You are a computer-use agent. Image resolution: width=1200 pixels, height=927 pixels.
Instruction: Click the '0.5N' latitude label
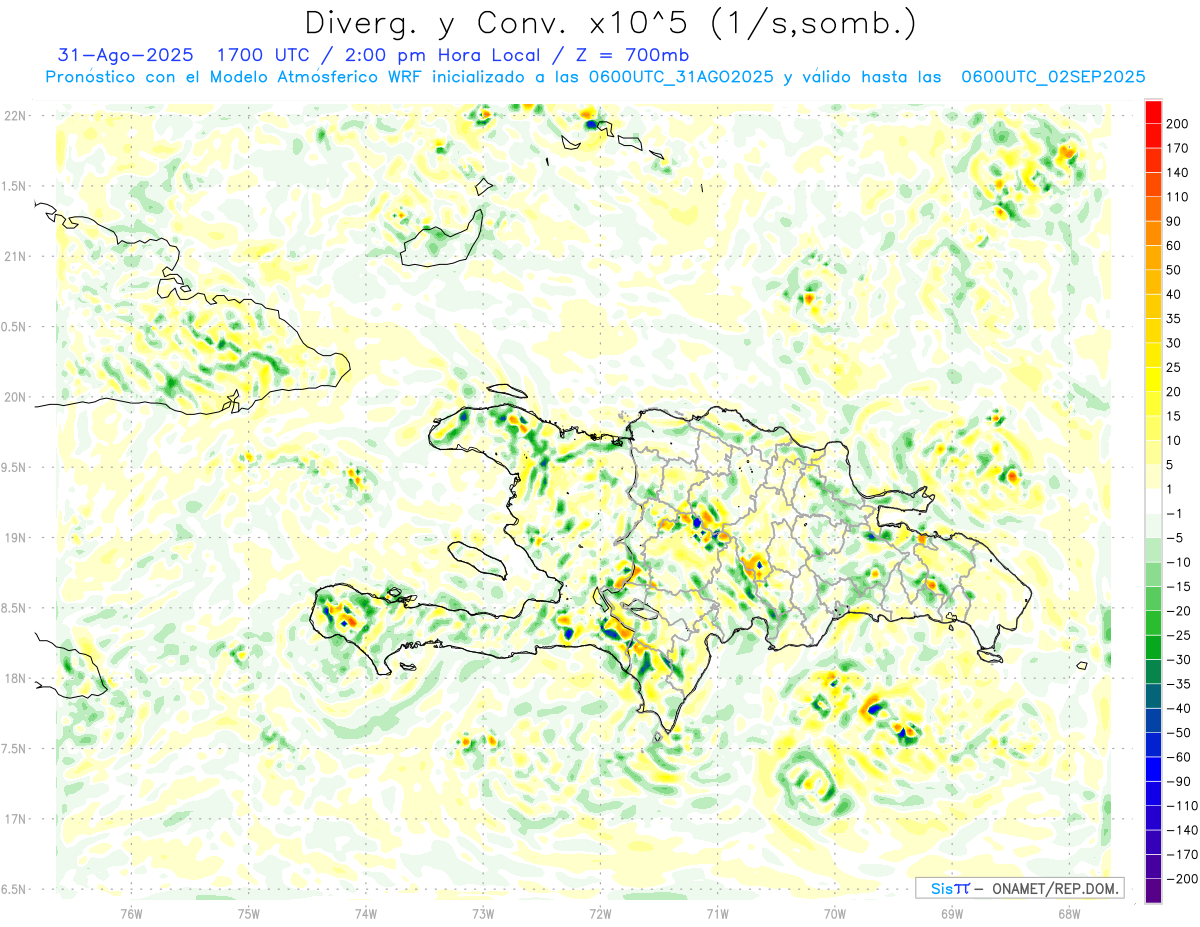(15, 327)
